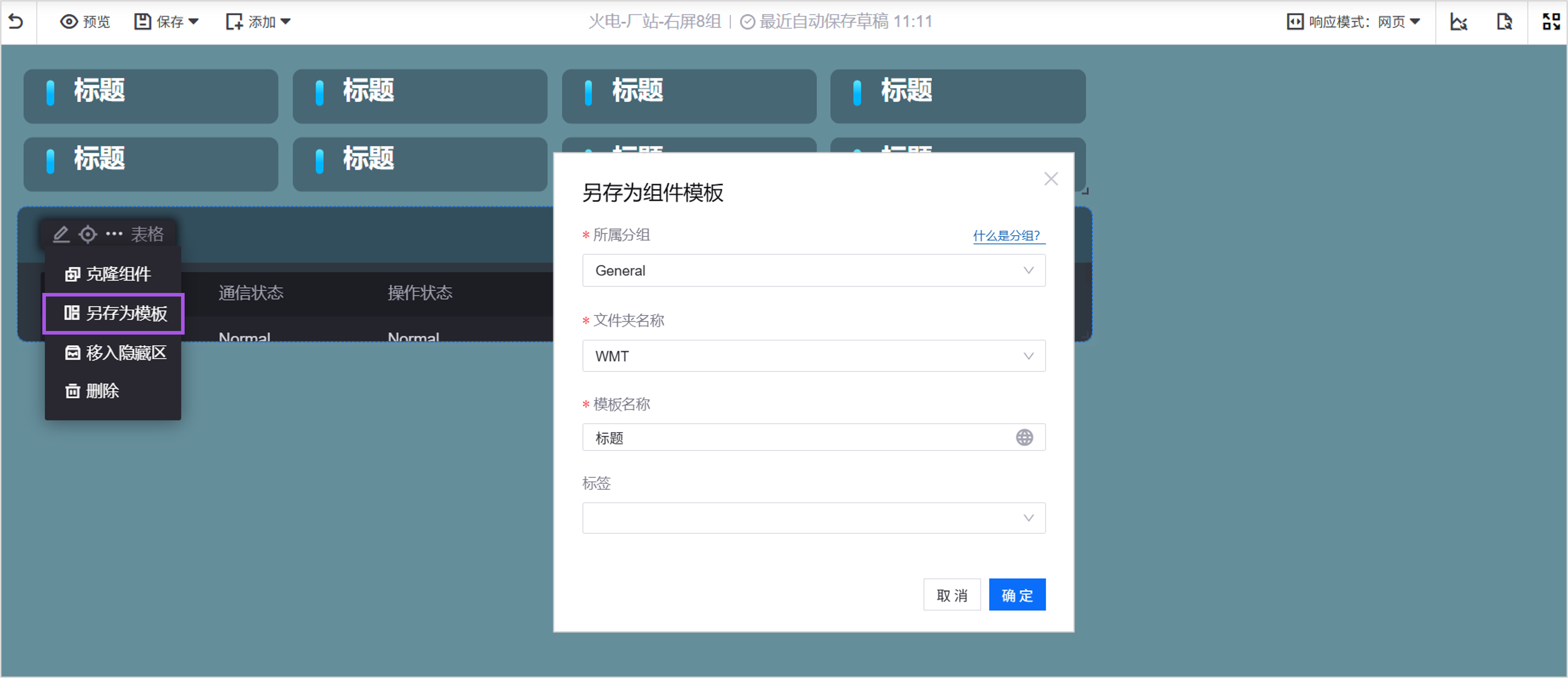Open the 添加 add dropdown
Image resolution: width=1568 pixels, height=678 pixels.
[258, 22]
